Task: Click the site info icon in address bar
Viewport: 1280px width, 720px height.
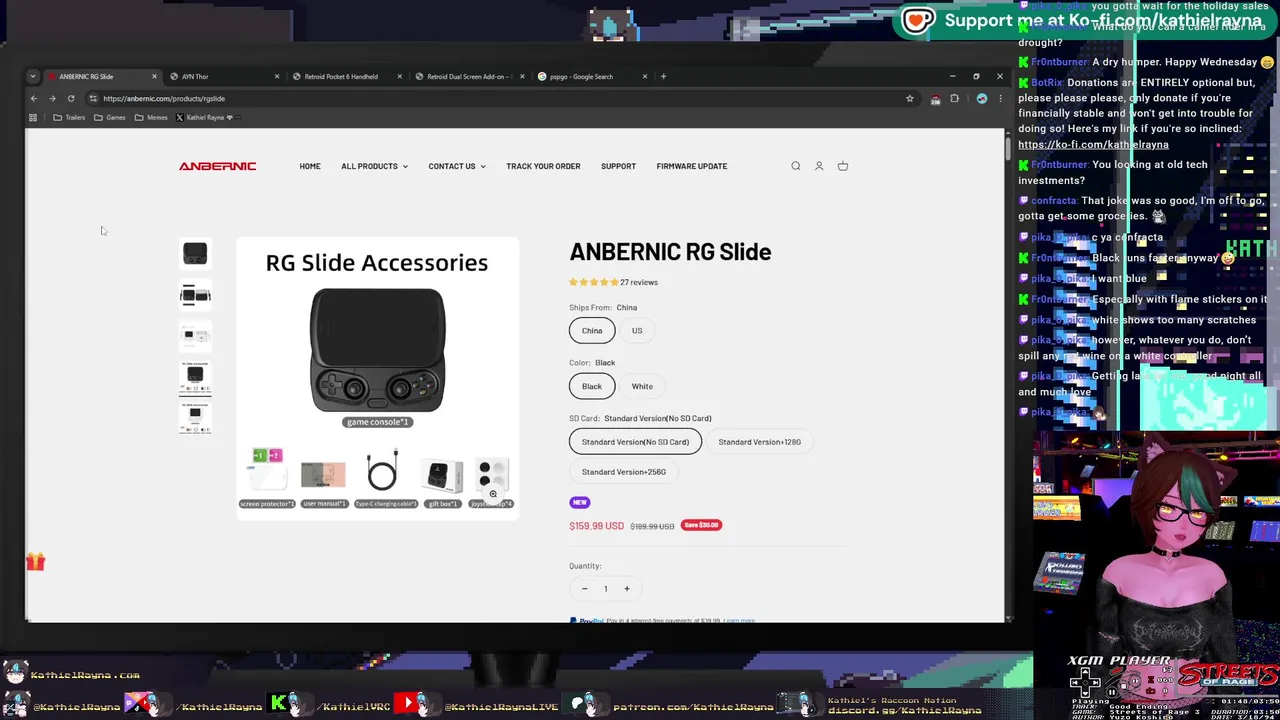Action: point(93,98)
